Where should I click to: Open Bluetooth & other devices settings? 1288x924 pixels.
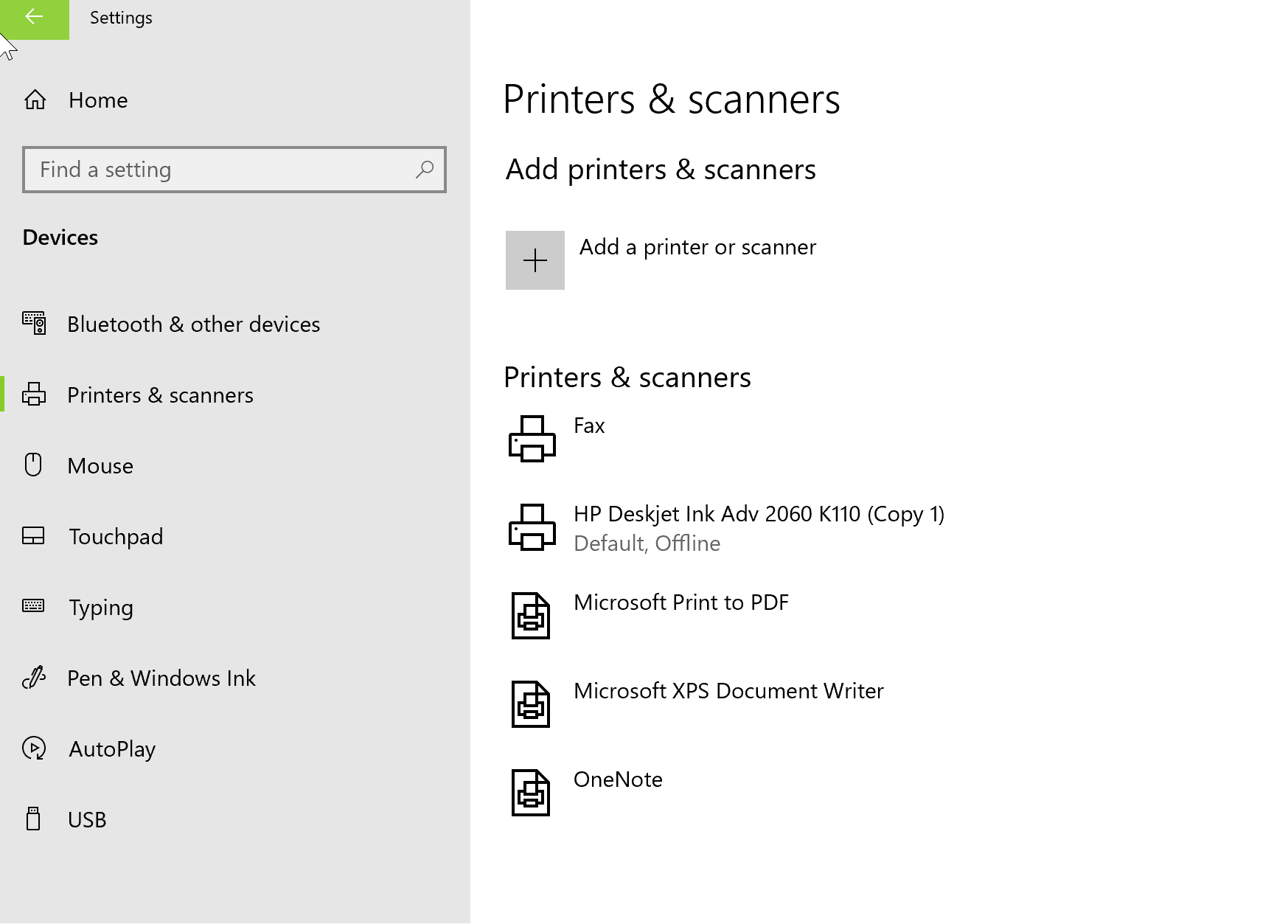pyautogui.click(x=193, y=324)
